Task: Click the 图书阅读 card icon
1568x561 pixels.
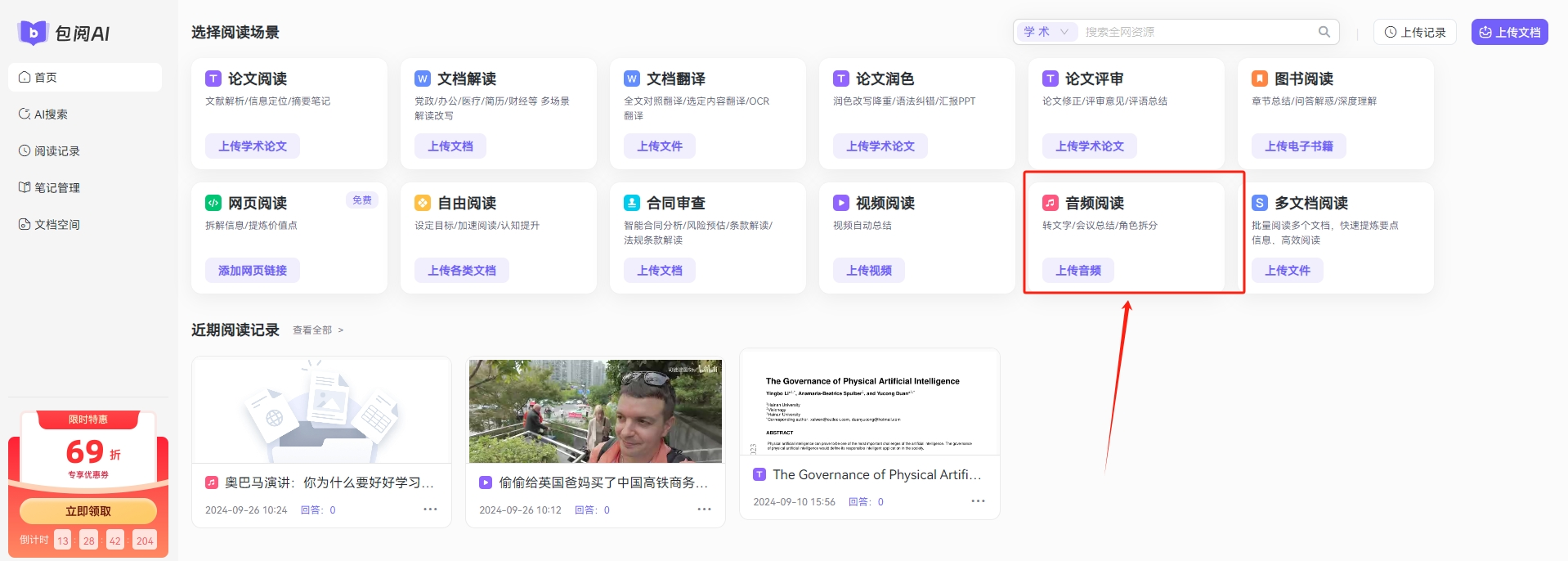Action: click(1260, 79)
